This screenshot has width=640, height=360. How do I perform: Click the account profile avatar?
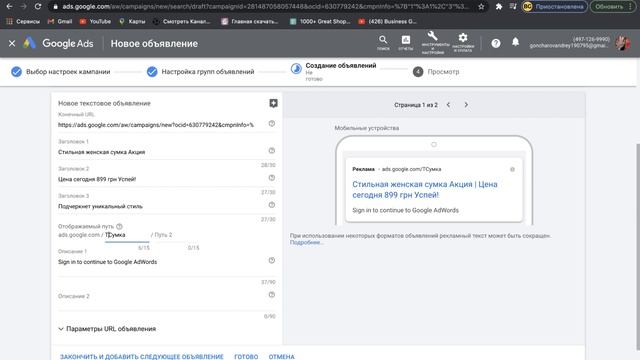(623, 43)
